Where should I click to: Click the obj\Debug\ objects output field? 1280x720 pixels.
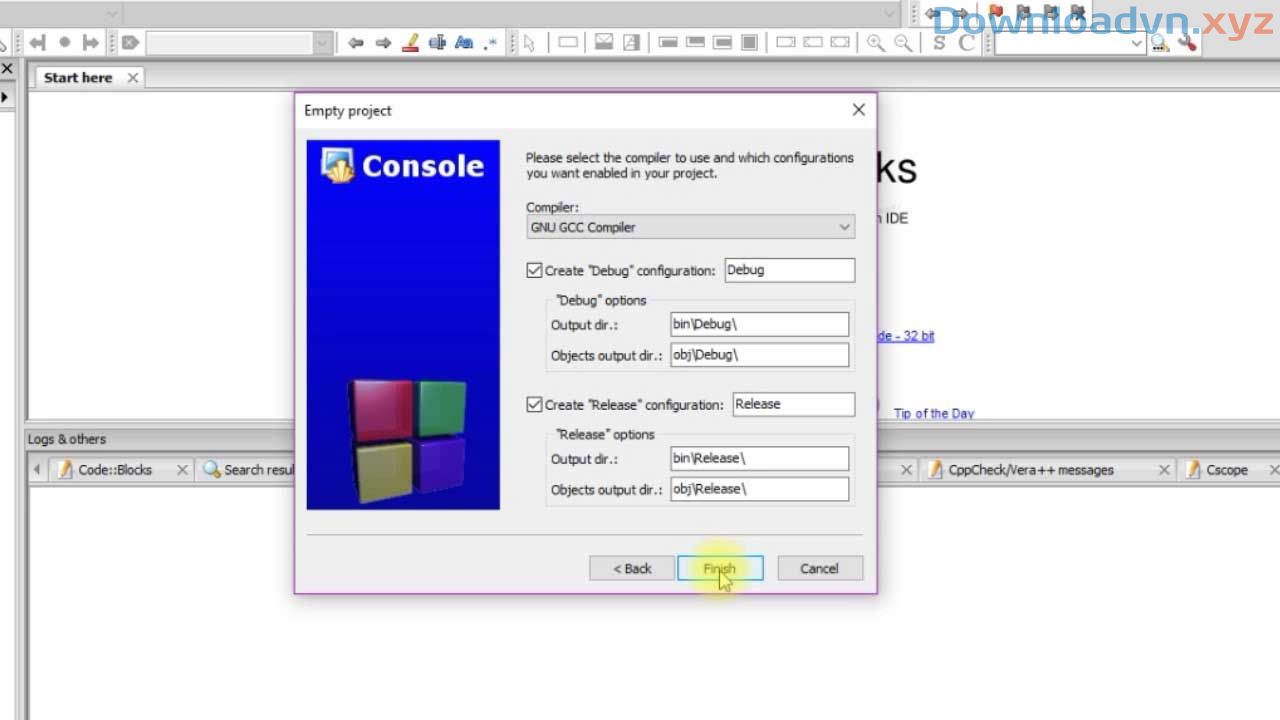click(760, 355)
